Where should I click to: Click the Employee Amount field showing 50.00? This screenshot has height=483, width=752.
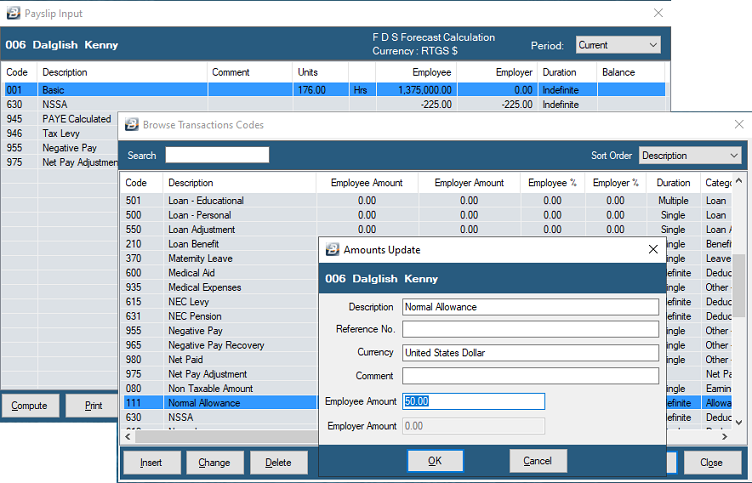[473, 401]
